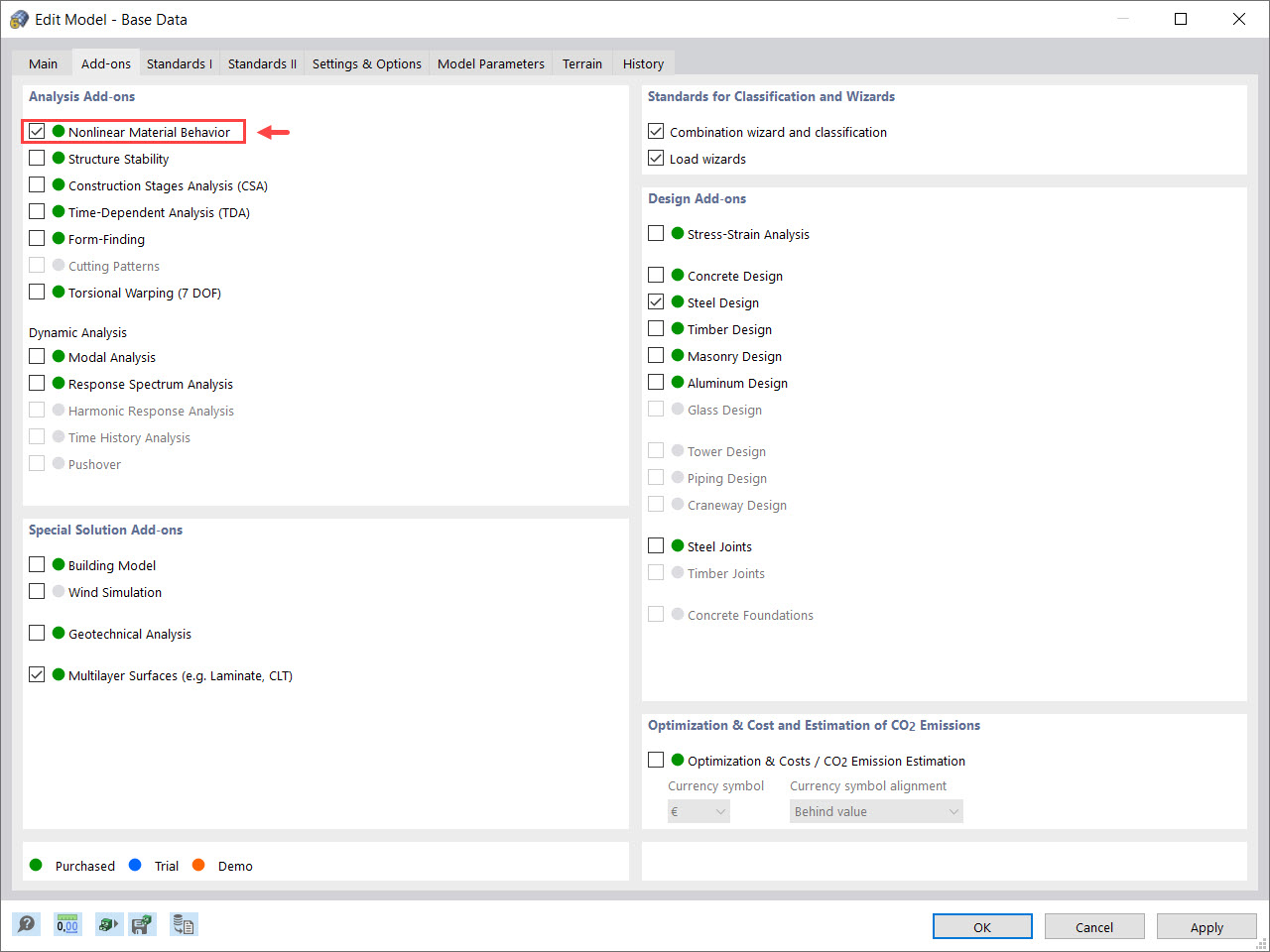Image resolution: width=1270 pixels, height=952 pixels.
Task: Click the export model toolbar icon
Action: (109, 923)
